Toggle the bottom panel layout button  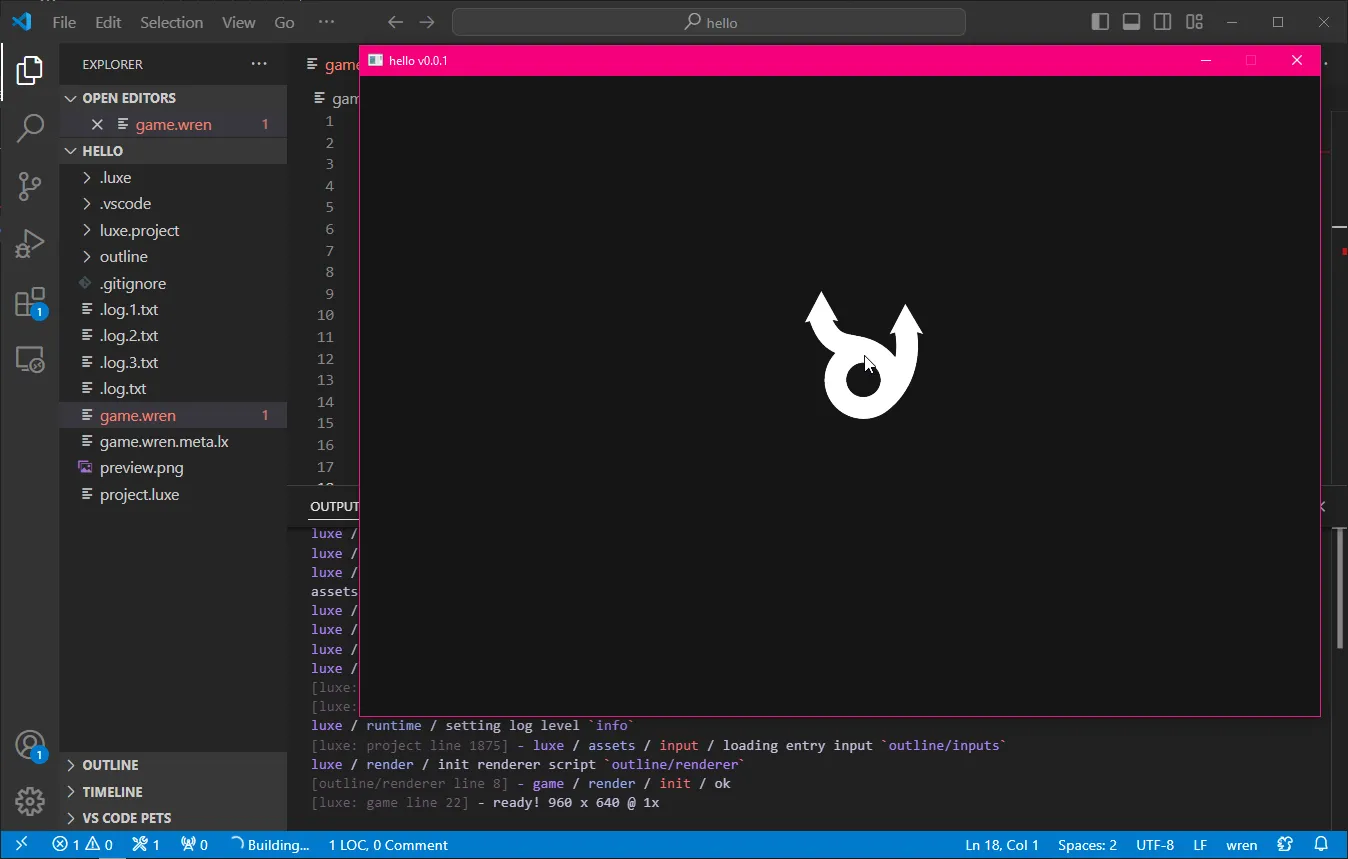coord(1131,22)
